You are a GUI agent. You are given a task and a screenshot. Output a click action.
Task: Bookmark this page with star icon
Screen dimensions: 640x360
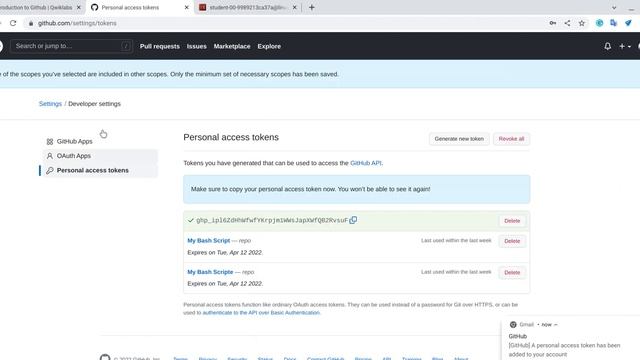pos(582,23)
